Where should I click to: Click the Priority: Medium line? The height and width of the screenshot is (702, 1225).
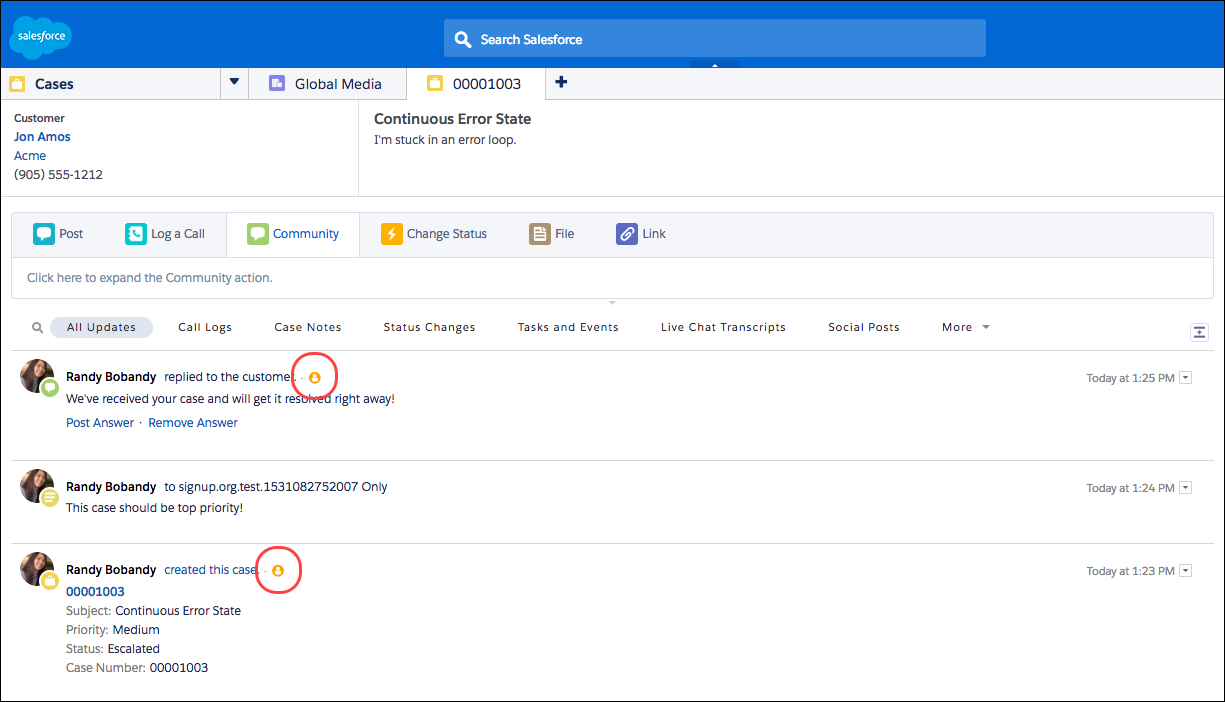coord(113,630)
